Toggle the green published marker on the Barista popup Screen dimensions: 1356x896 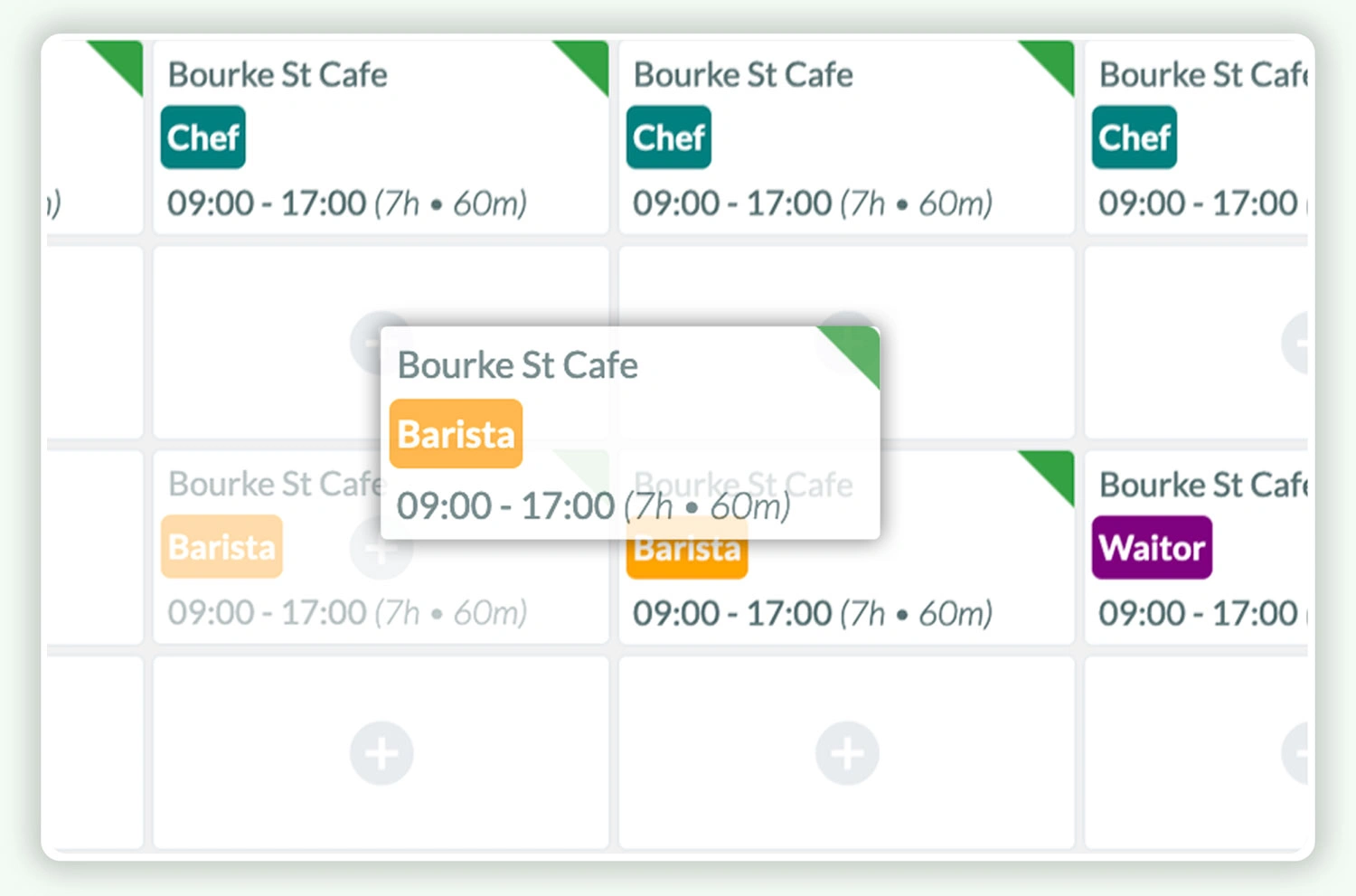pos(854,353)
